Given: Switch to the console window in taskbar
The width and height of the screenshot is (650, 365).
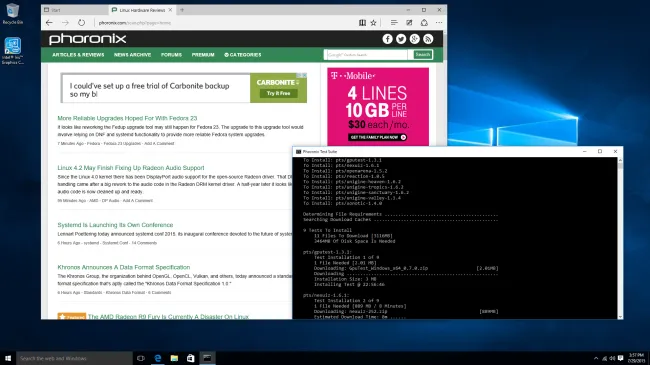Looking at the screenshot, I should 207,358.
